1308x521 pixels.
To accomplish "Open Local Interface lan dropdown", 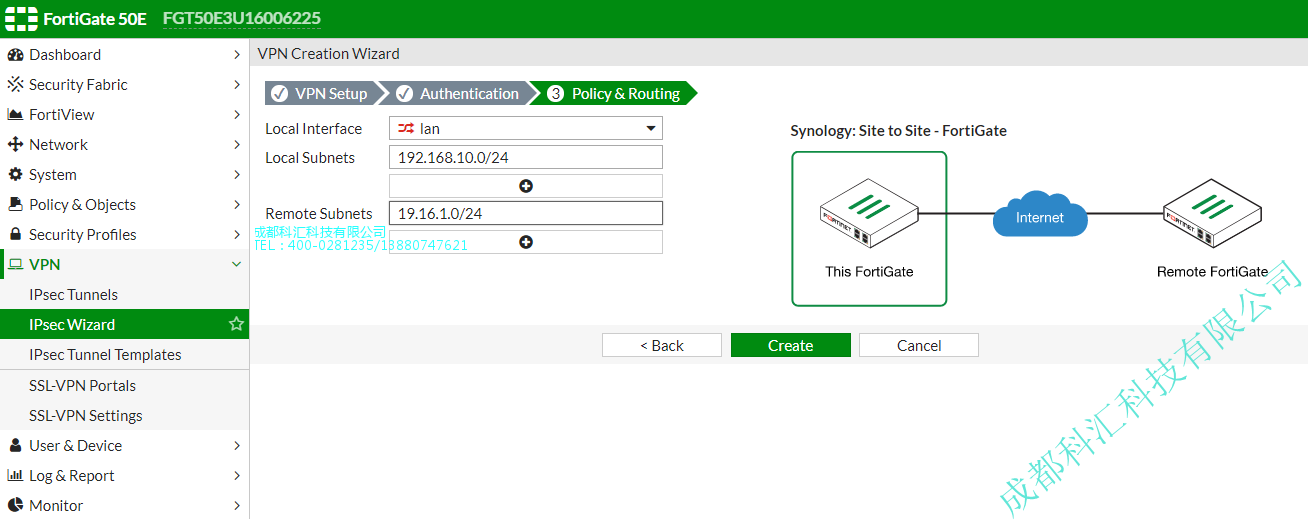I will click(x=526, y=128).
